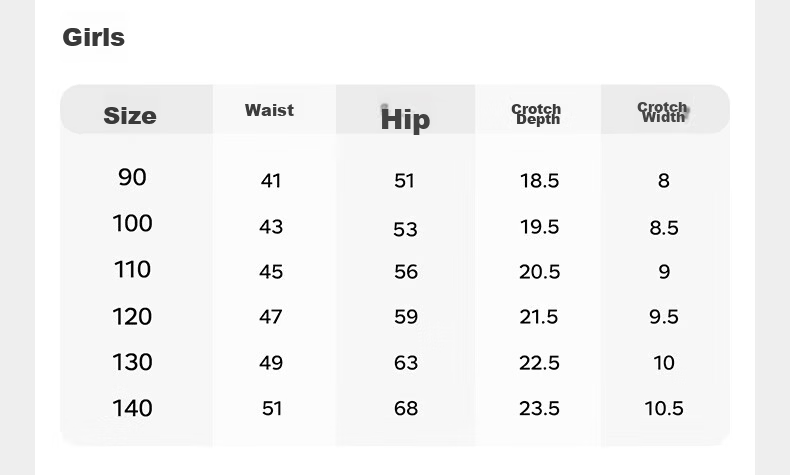The height and width of the screenshot is (475, 790).
Task: Select size 100 row label
Action: coord(132,223)
